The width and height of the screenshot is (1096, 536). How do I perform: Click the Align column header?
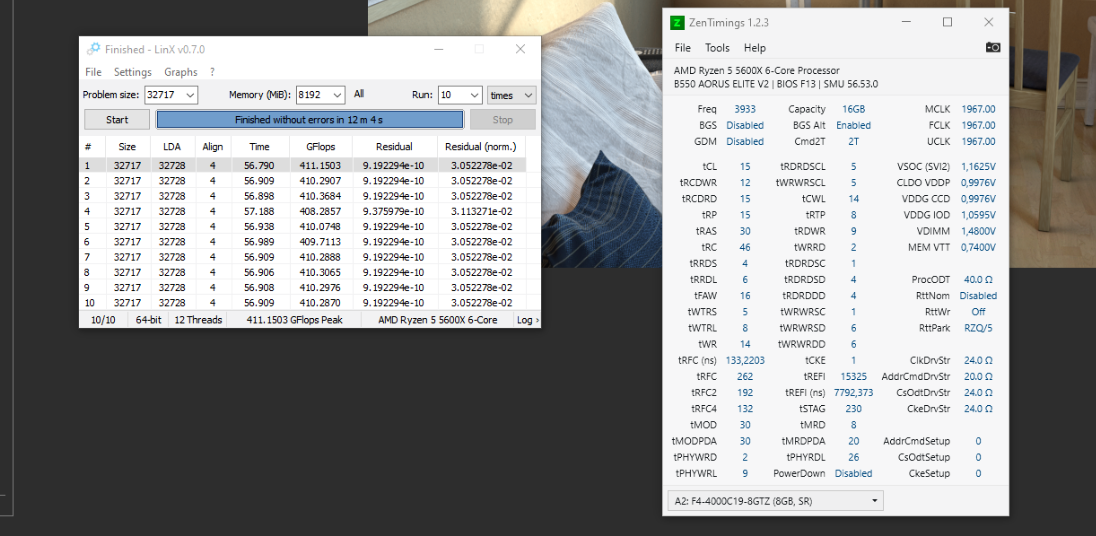coord(212,147)
